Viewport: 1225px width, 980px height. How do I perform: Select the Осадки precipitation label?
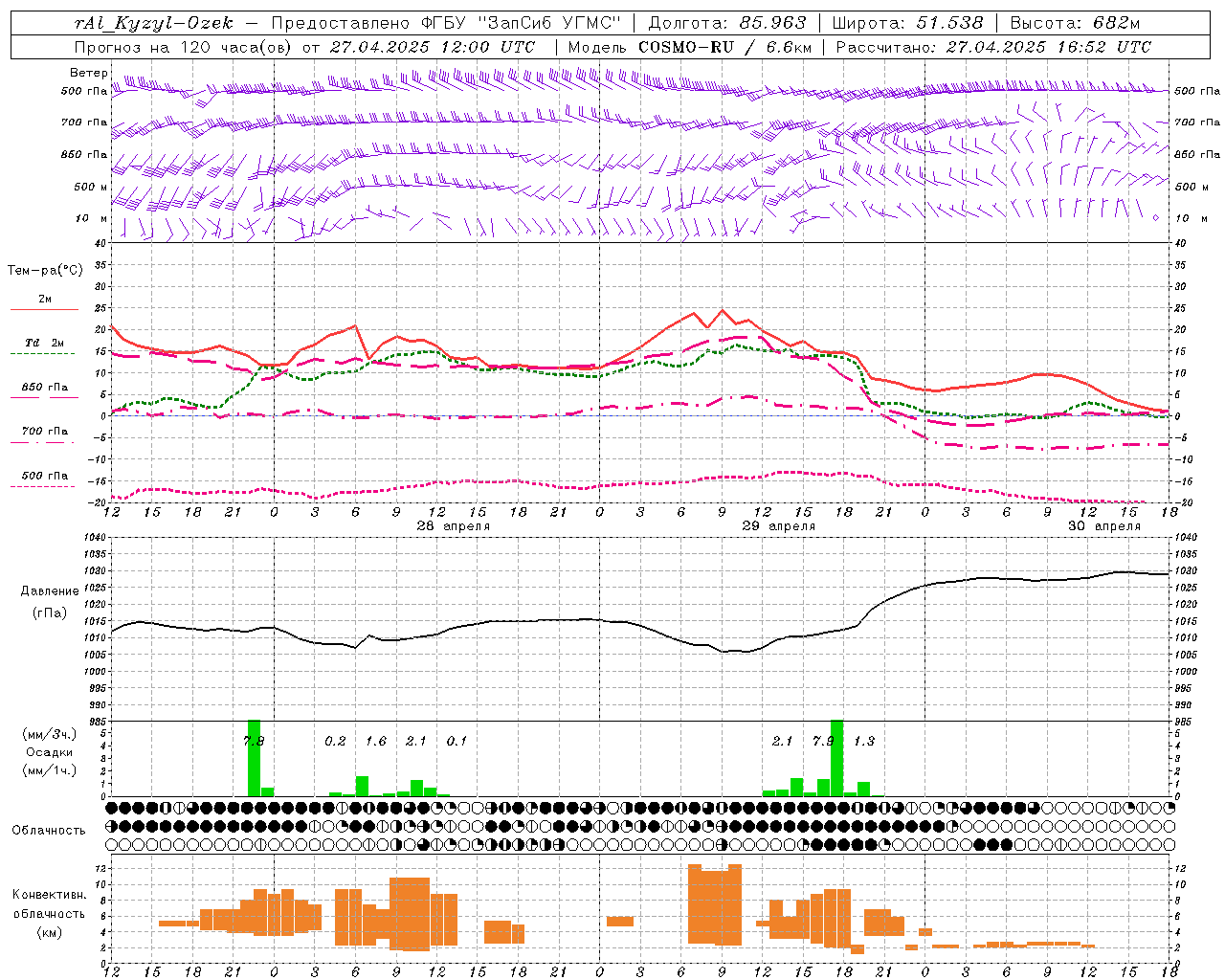coord(49,752)
